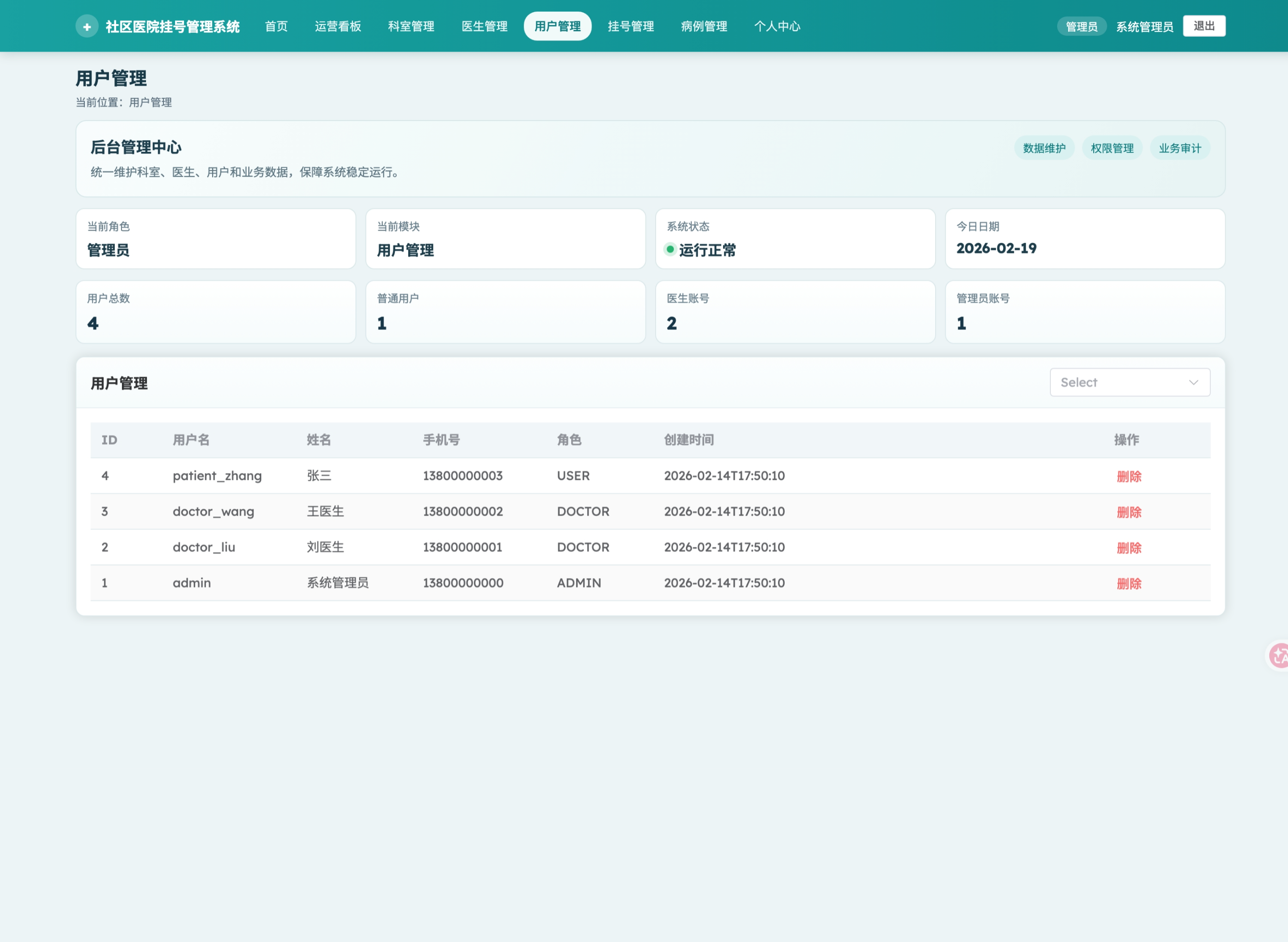Open the 运营看板 menu item
The height and width of the screenshot is (942, 1288).
338,26
